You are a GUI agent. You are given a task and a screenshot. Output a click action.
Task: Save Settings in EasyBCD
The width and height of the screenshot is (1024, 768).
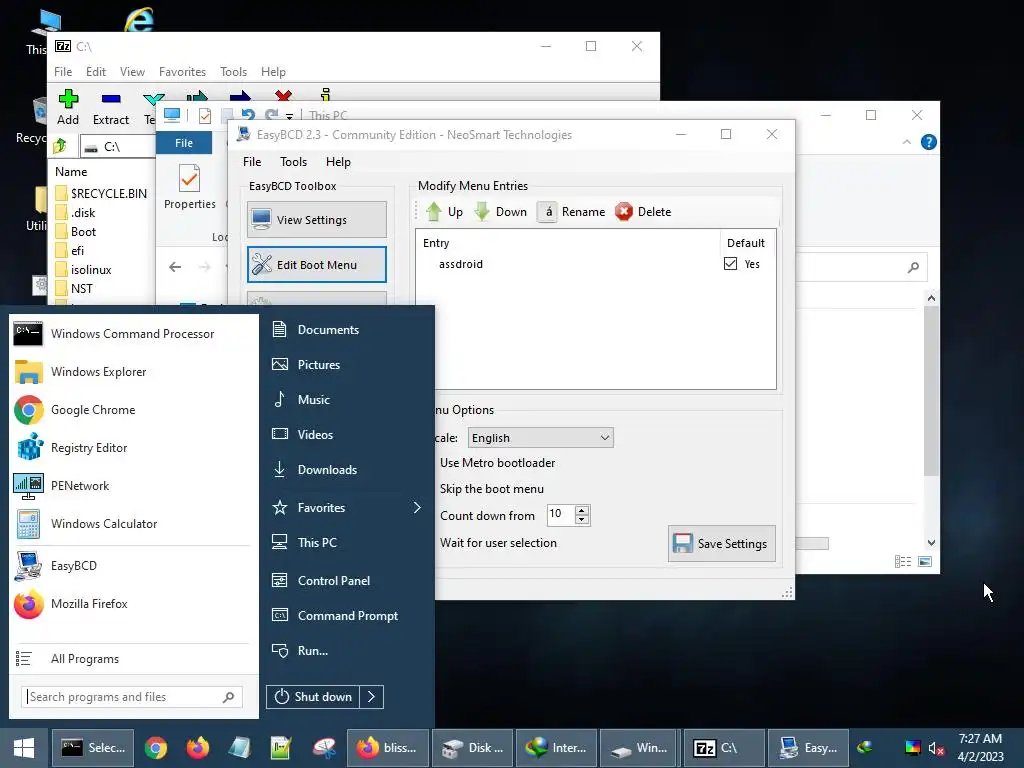[722, 543]
